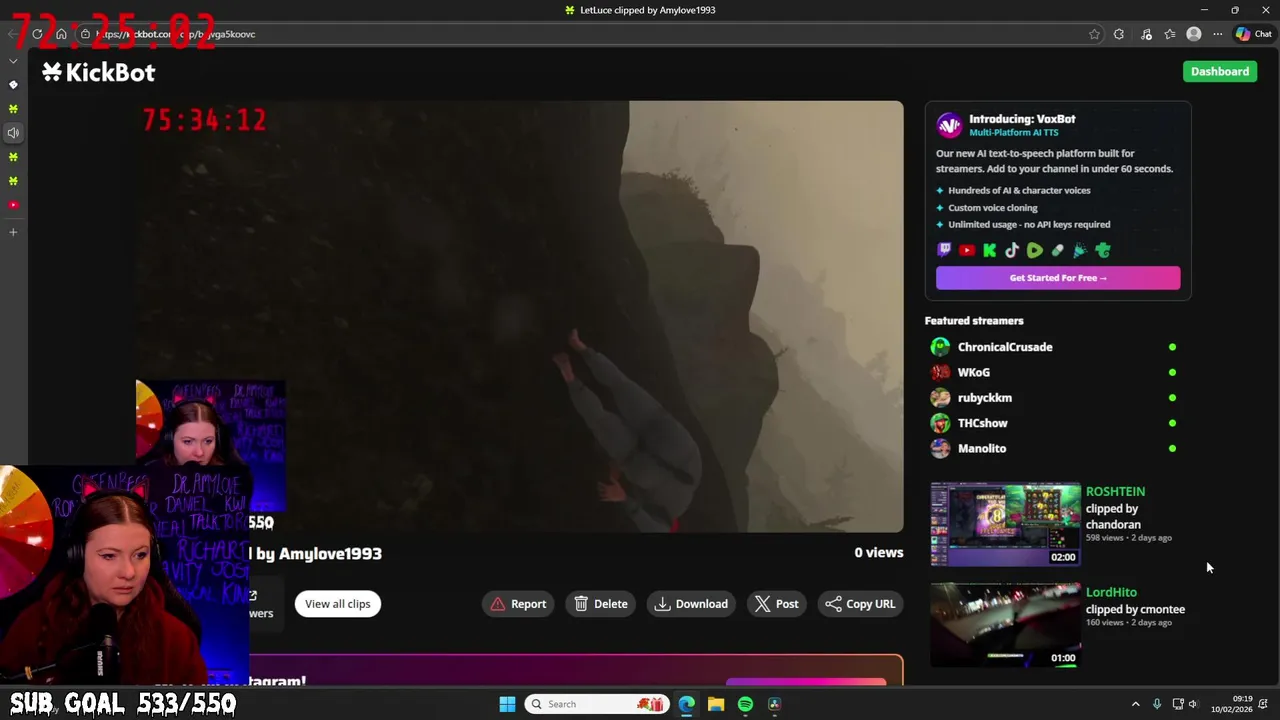Click the KickBot logo
1280x720 pixels.
click(x=98, y=72)
